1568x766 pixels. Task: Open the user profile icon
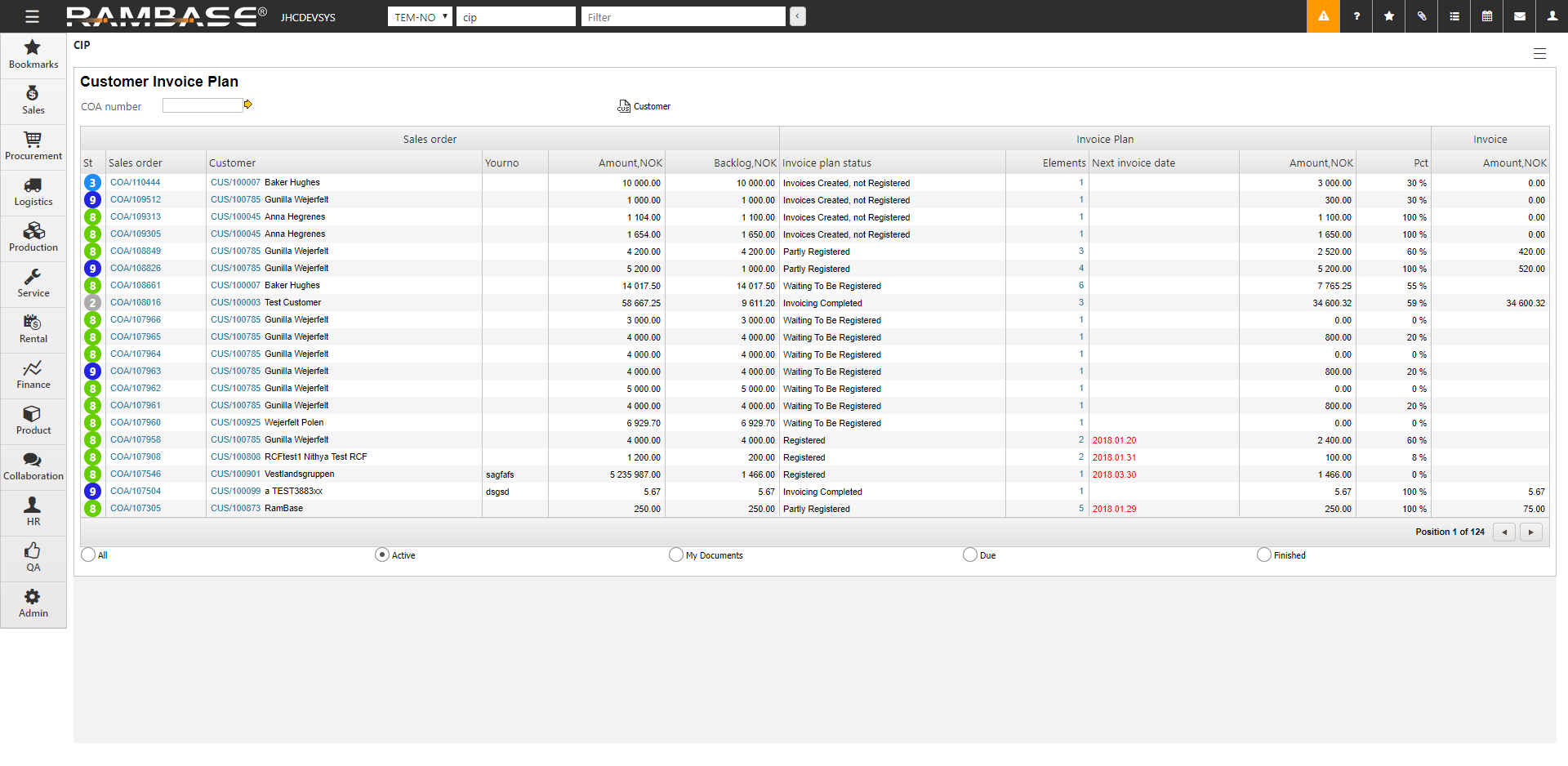[1552, 16]
